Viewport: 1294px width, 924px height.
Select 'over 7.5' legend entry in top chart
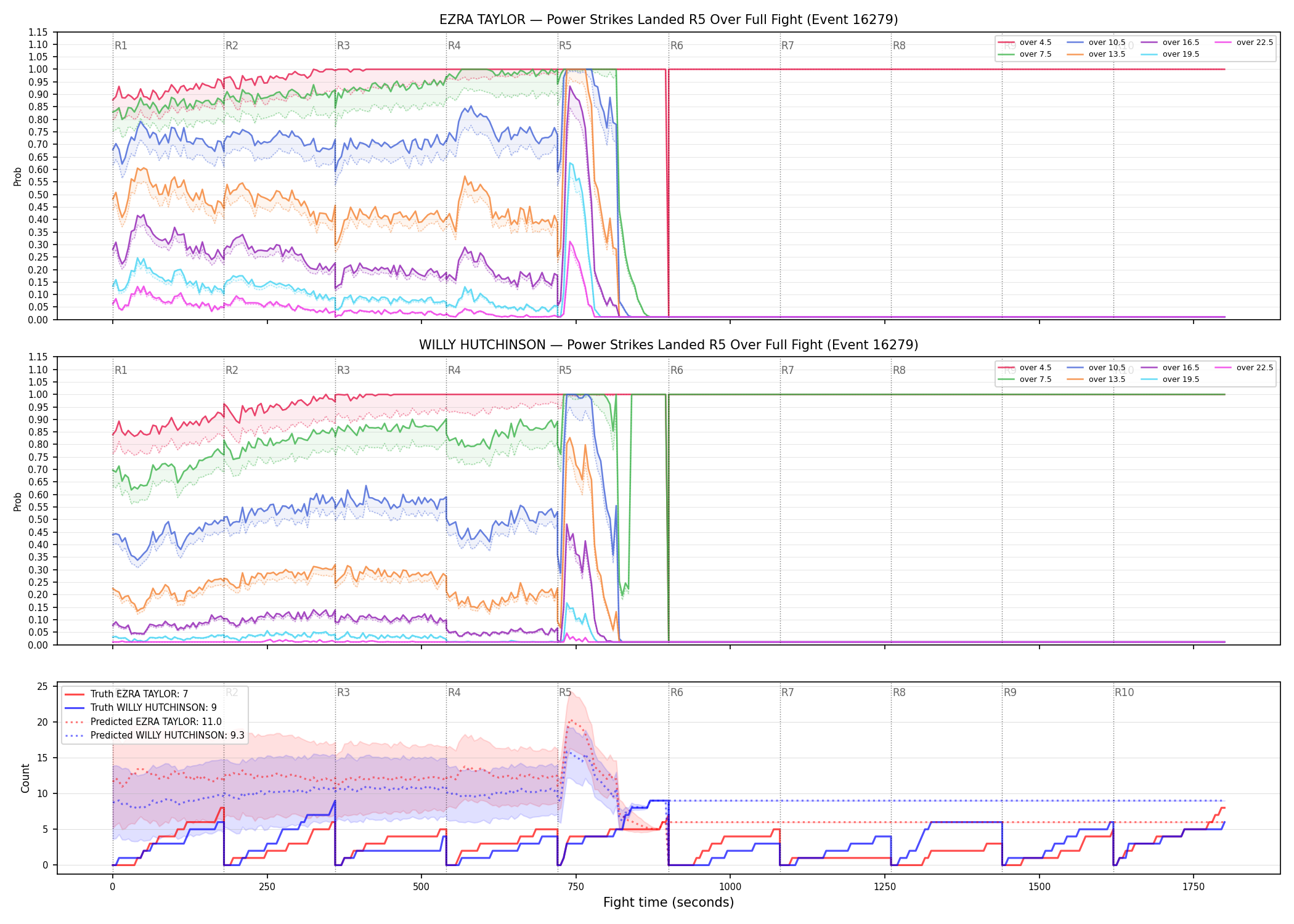pos(1025,54)
